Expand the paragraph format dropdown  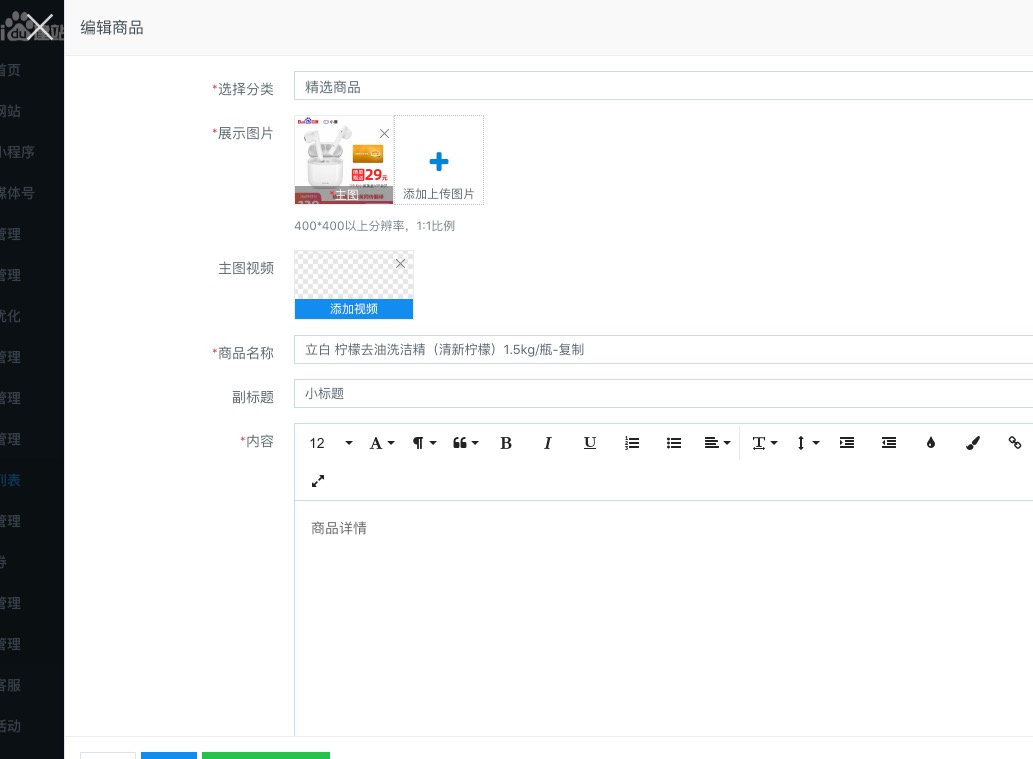tap(424, 443)
